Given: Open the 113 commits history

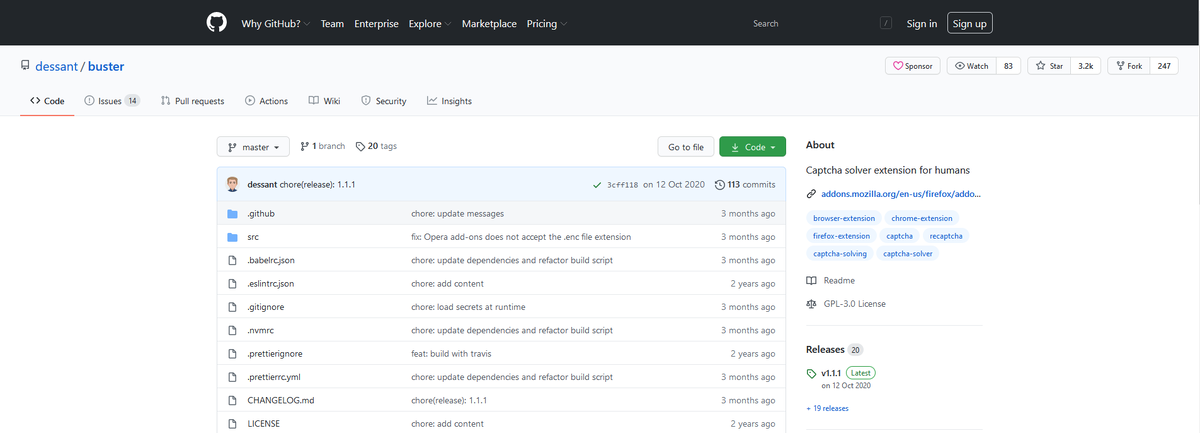Looking at the screenshot, I should (x=745, y=185).
